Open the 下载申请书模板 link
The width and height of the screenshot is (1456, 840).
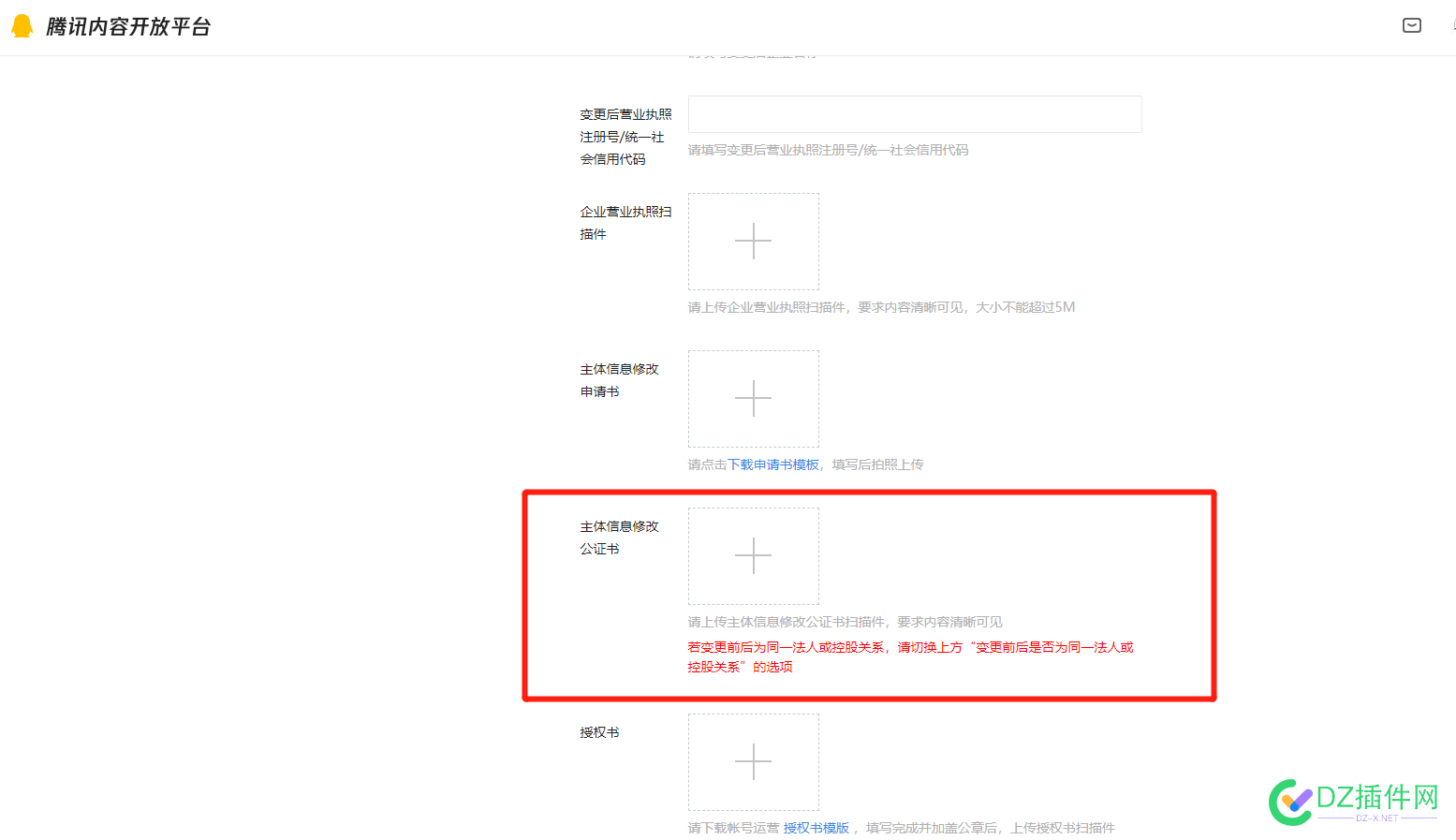click(x=773, y=464)
